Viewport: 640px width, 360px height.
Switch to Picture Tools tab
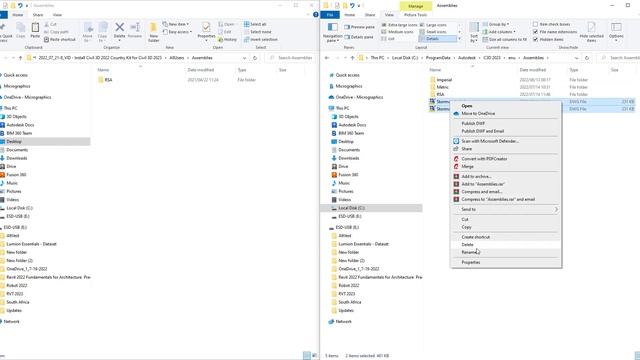[415, 15]
